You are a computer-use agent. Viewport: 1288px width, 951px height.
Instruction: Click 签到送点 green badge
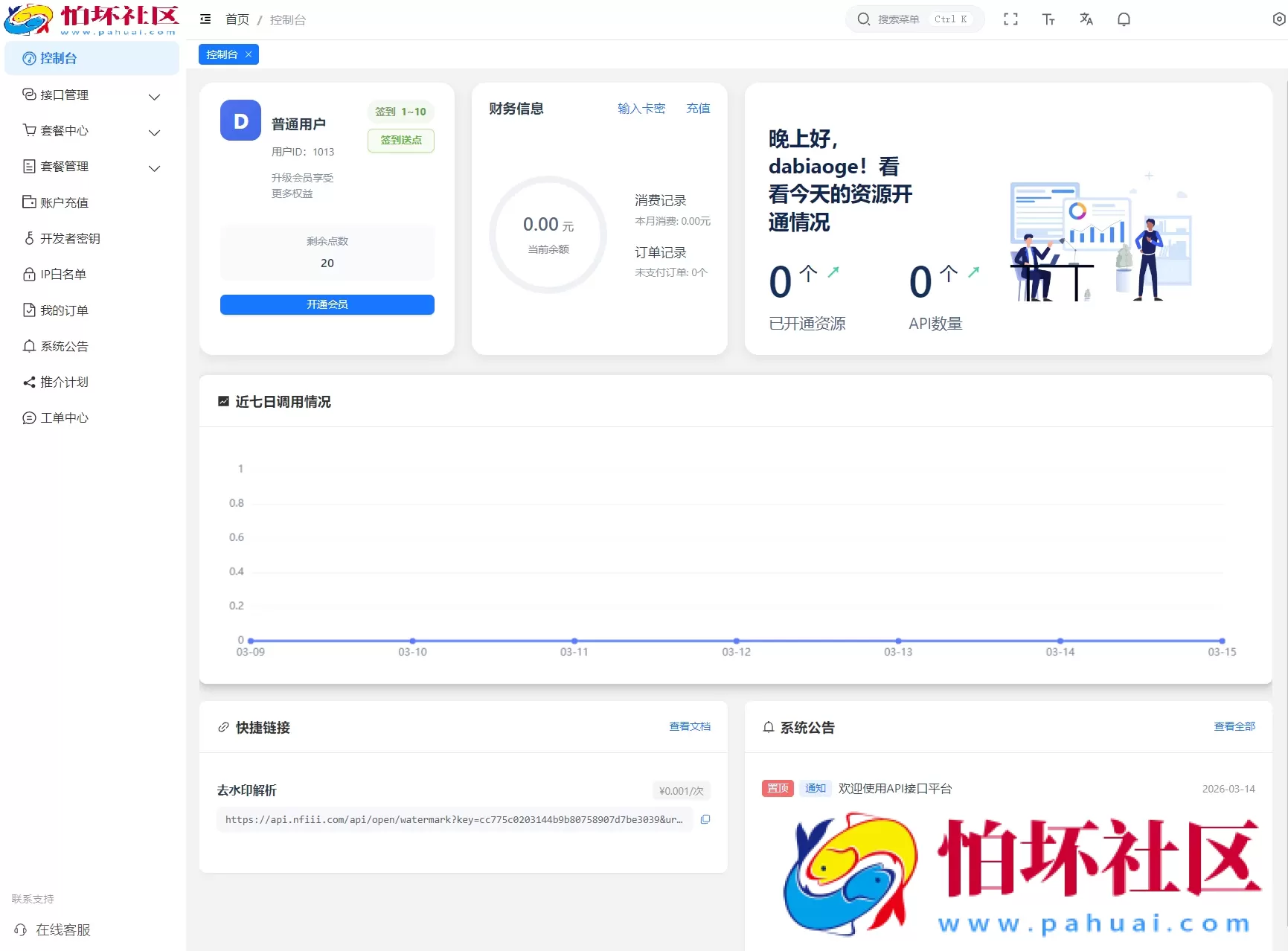[x=400, y=141]
